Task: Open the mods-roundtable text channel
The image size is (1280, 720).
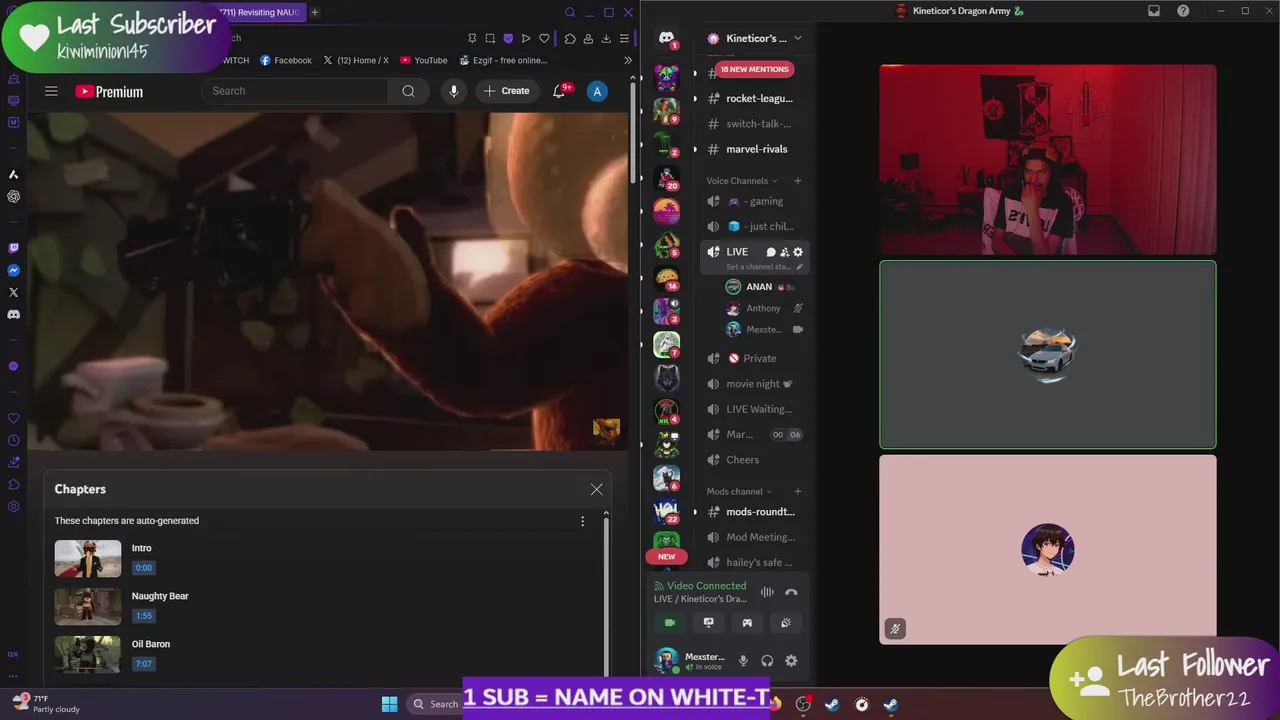Action: point(754,512)
